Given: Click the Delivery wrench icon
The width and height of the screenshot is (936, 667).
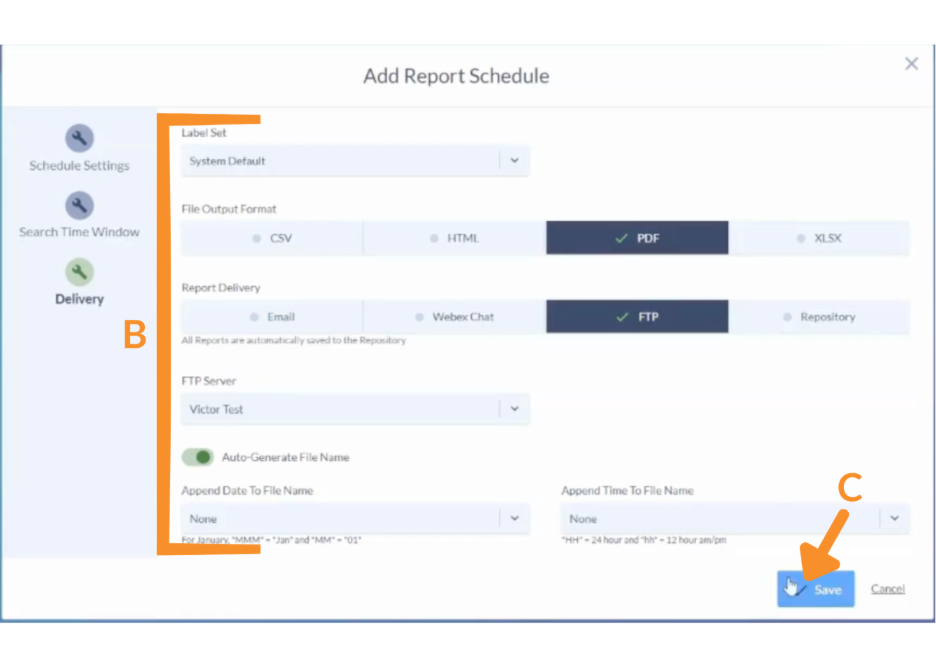Looking at the screenshot, I should (79, 271).
